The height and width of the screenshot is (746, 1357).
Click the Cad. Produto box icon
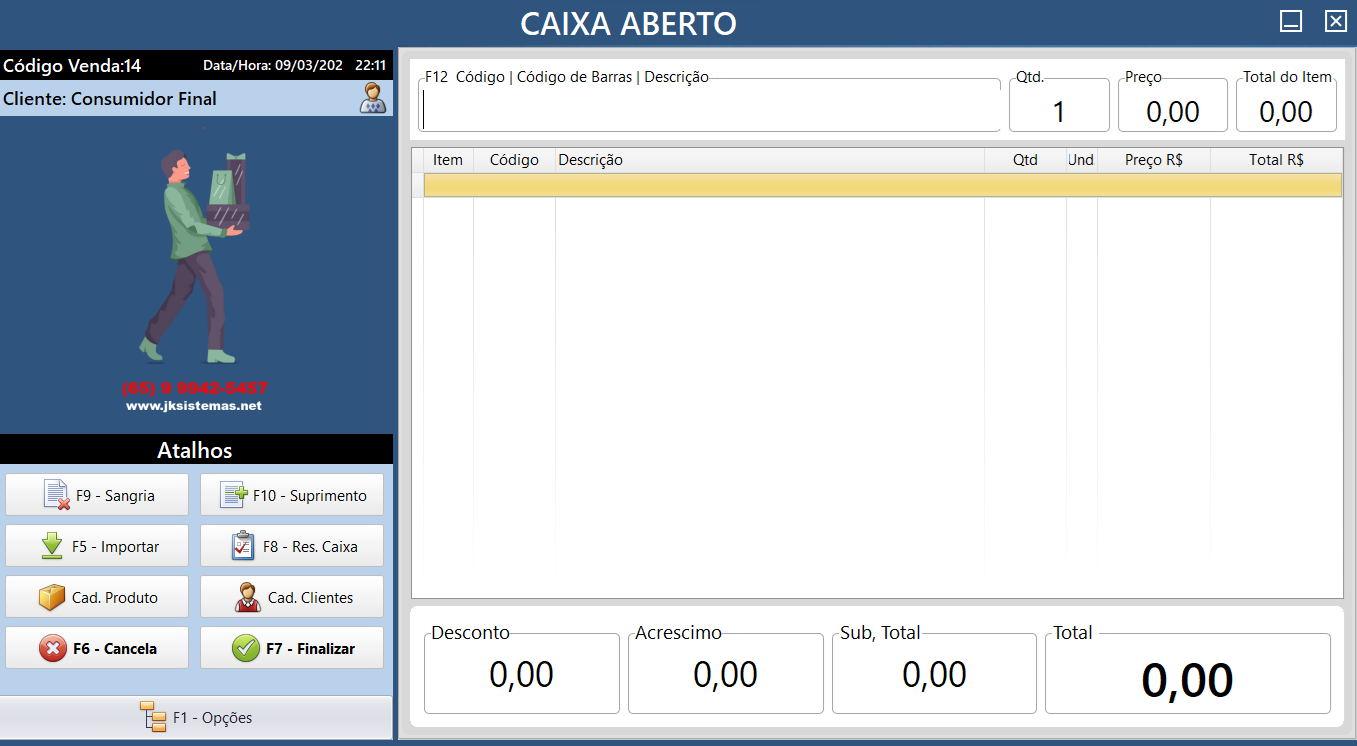point(52,598)
